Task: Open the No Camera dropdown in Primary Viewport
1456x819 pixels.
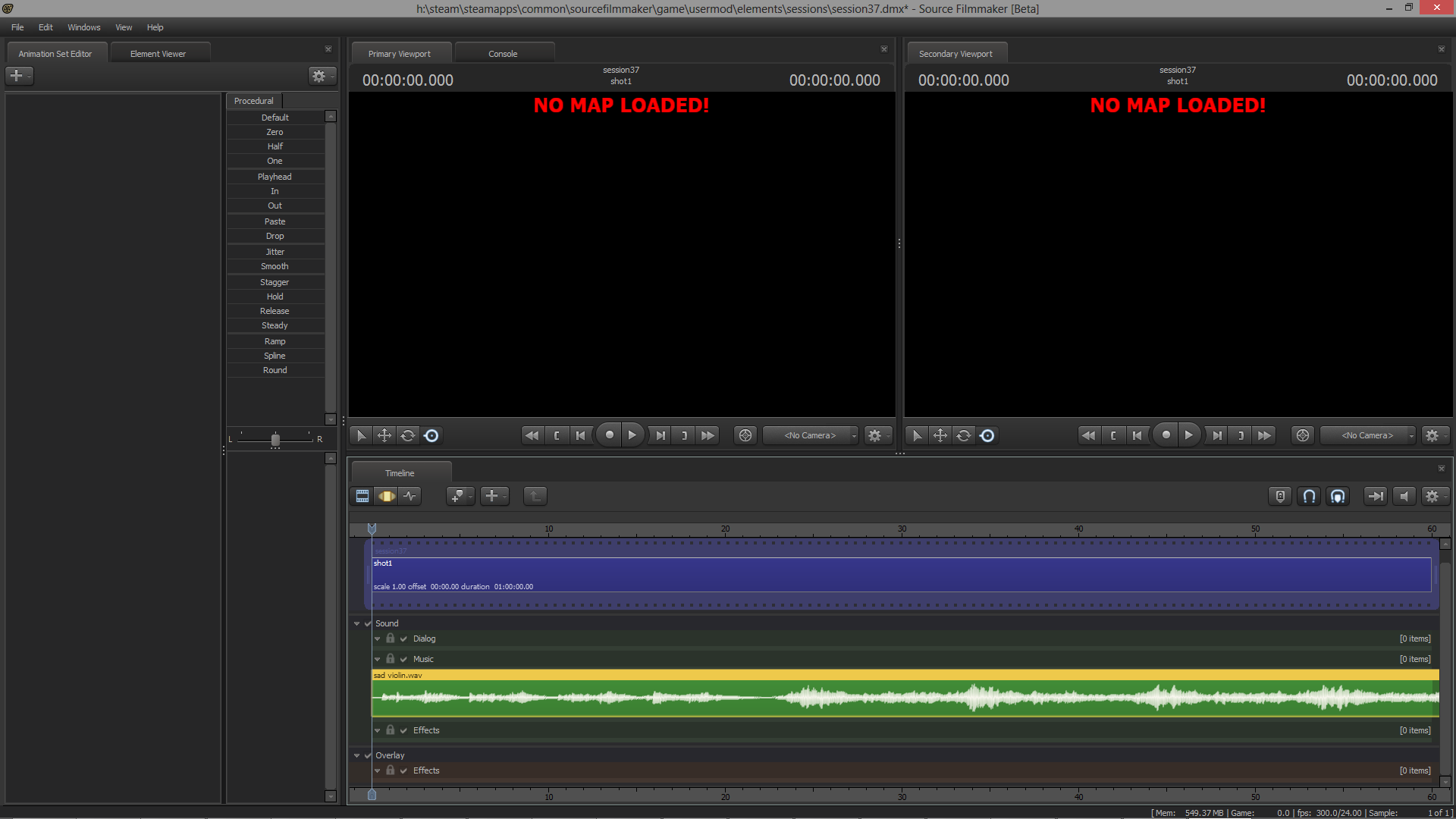Action: click(811, 435)
